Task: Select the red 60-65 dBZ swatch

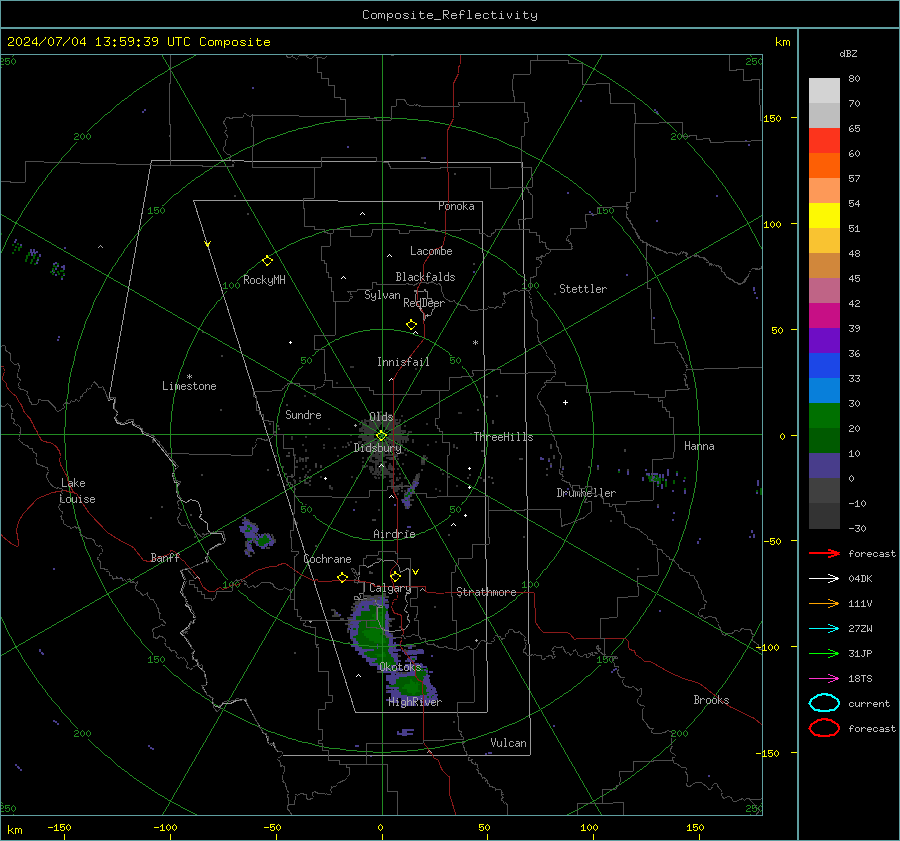Action: [x=824, y=141]
